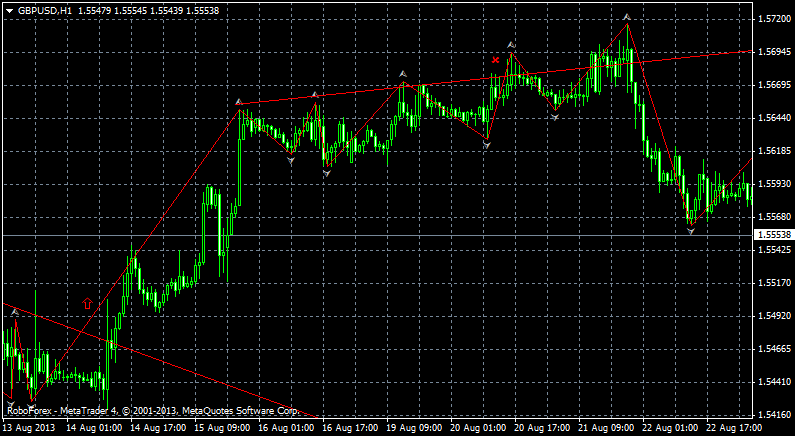Click the 1.54920 price scale label

click(x=774, y=316)
